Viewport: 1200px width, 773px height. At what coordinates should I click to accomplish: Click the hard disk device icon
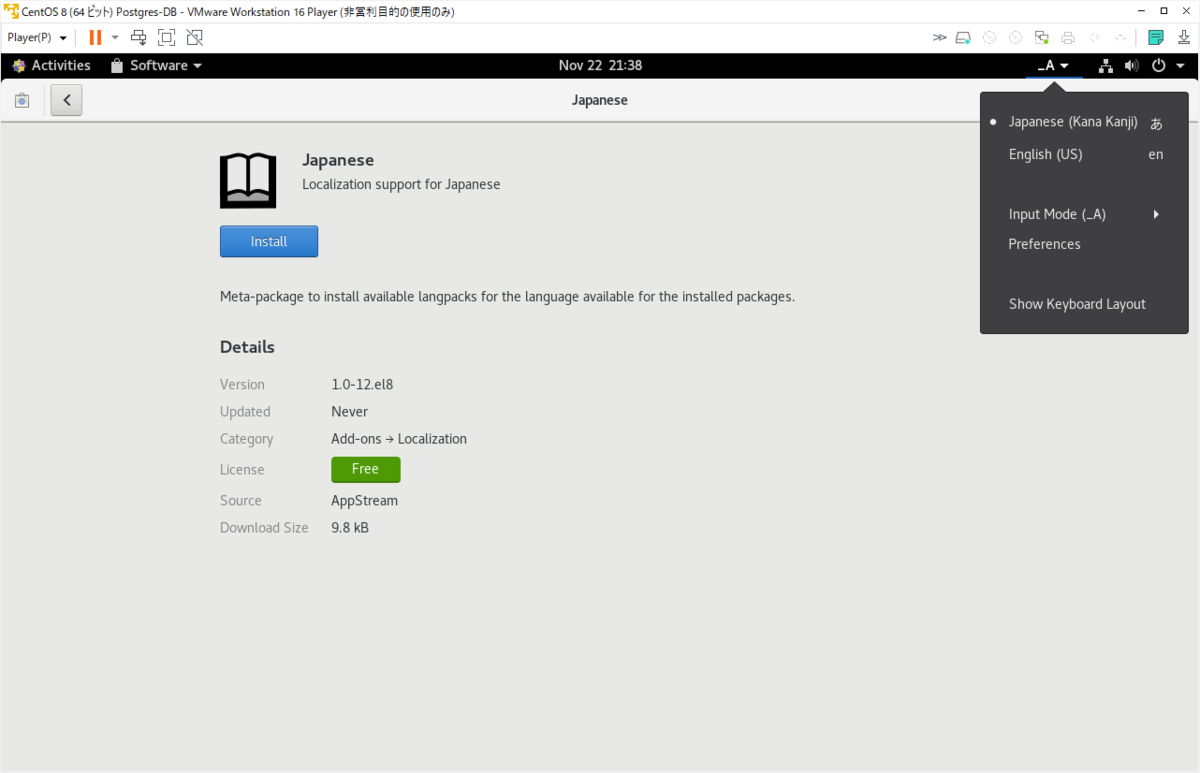tap(963, 37)
